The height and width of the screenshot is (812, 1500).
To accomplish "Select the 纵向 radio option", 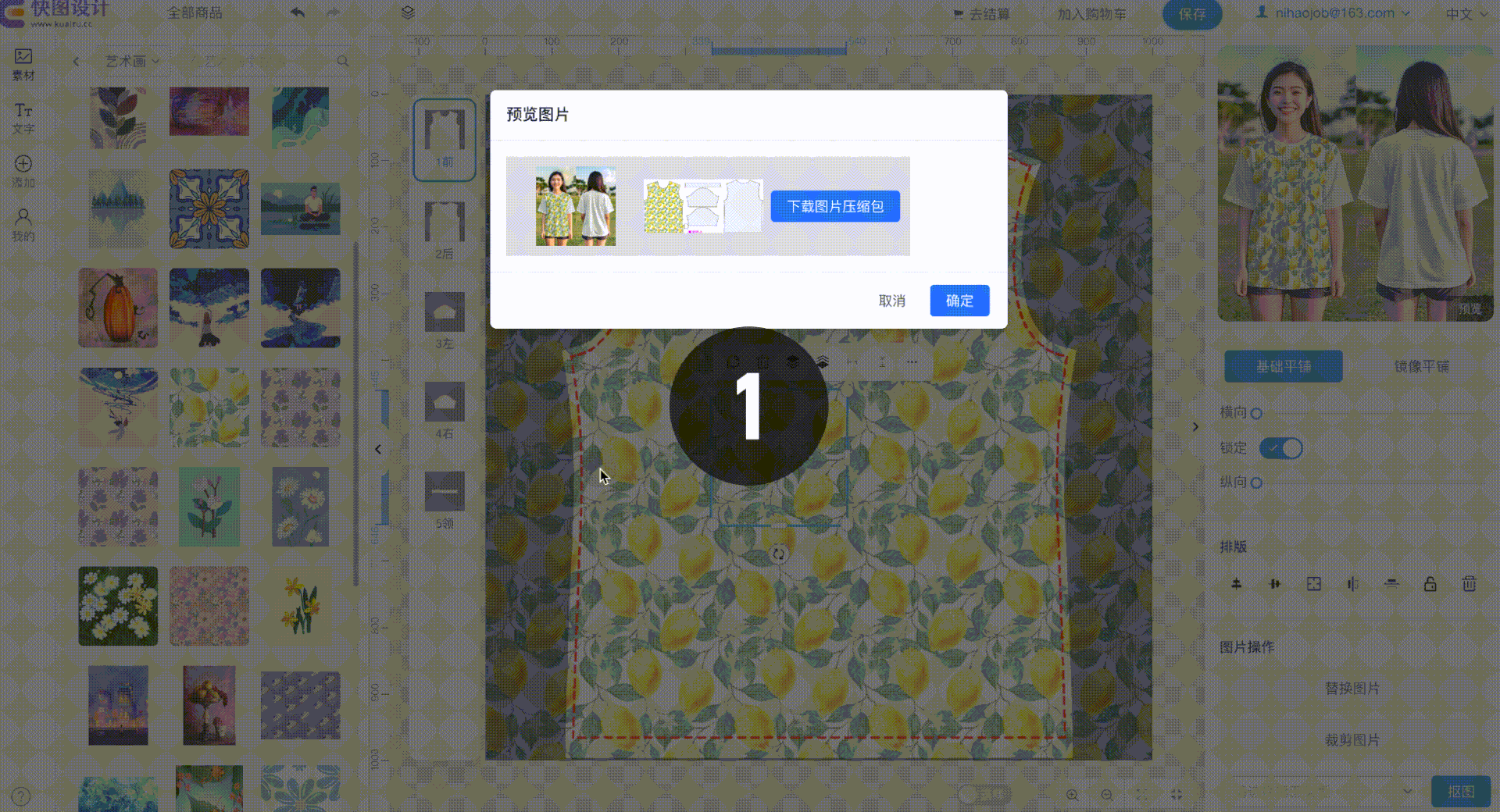I will [1256, 483].
